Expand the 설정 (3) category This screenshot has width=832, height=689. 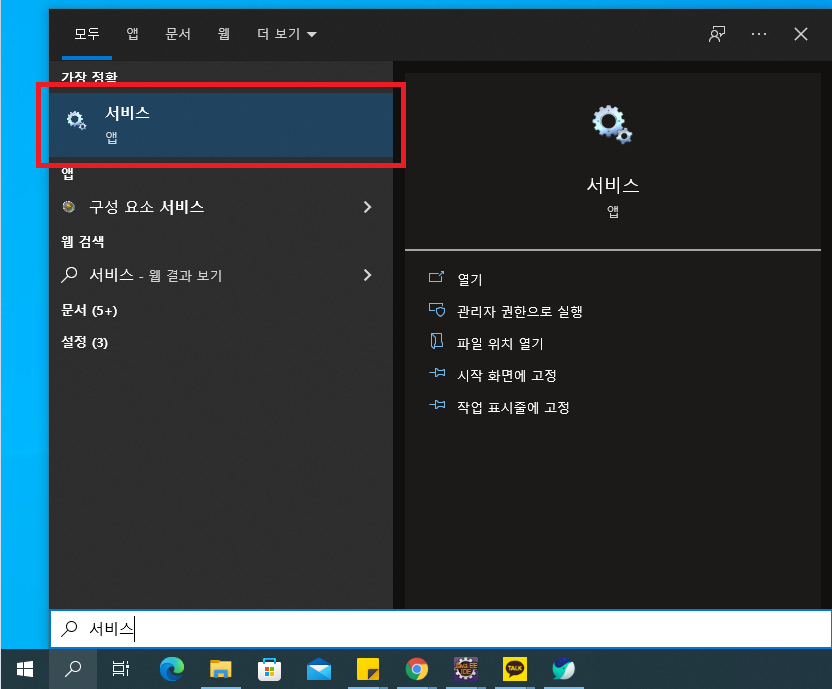[85, 342]
